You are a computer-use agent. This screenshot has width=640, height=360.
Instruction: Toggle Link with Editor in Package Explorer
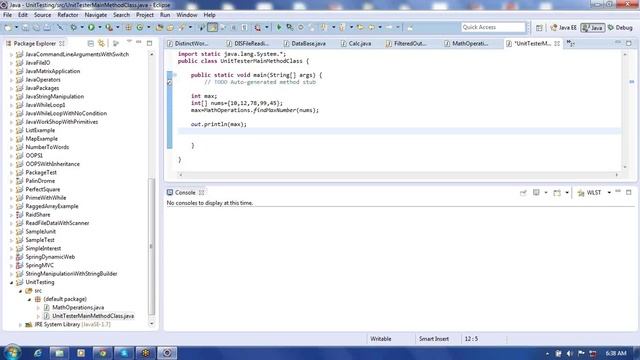pos(101,43)
